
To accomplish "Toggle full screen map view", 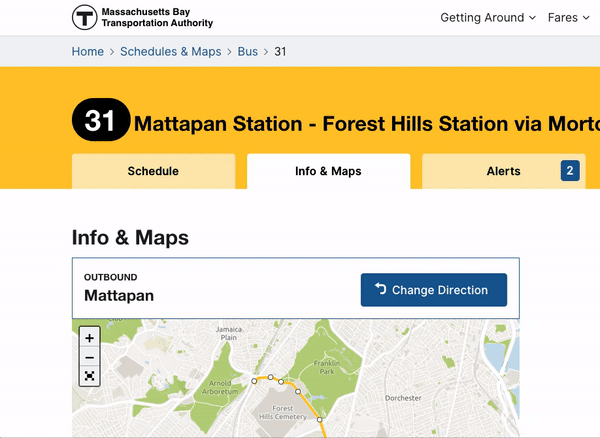I will click(x=90, y=376).
